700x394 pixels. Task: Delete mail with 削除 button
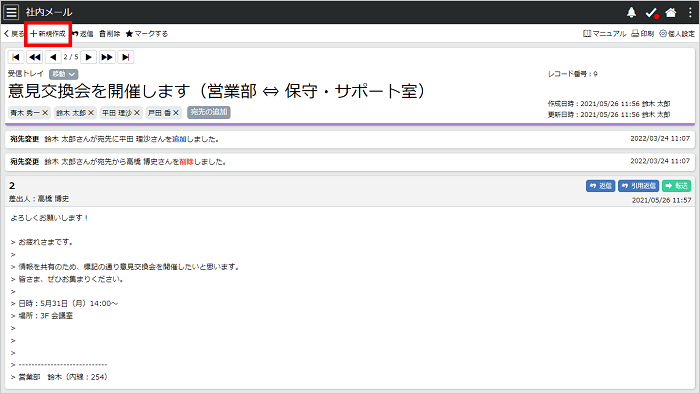pyautogui.click(x=110, y=33)
